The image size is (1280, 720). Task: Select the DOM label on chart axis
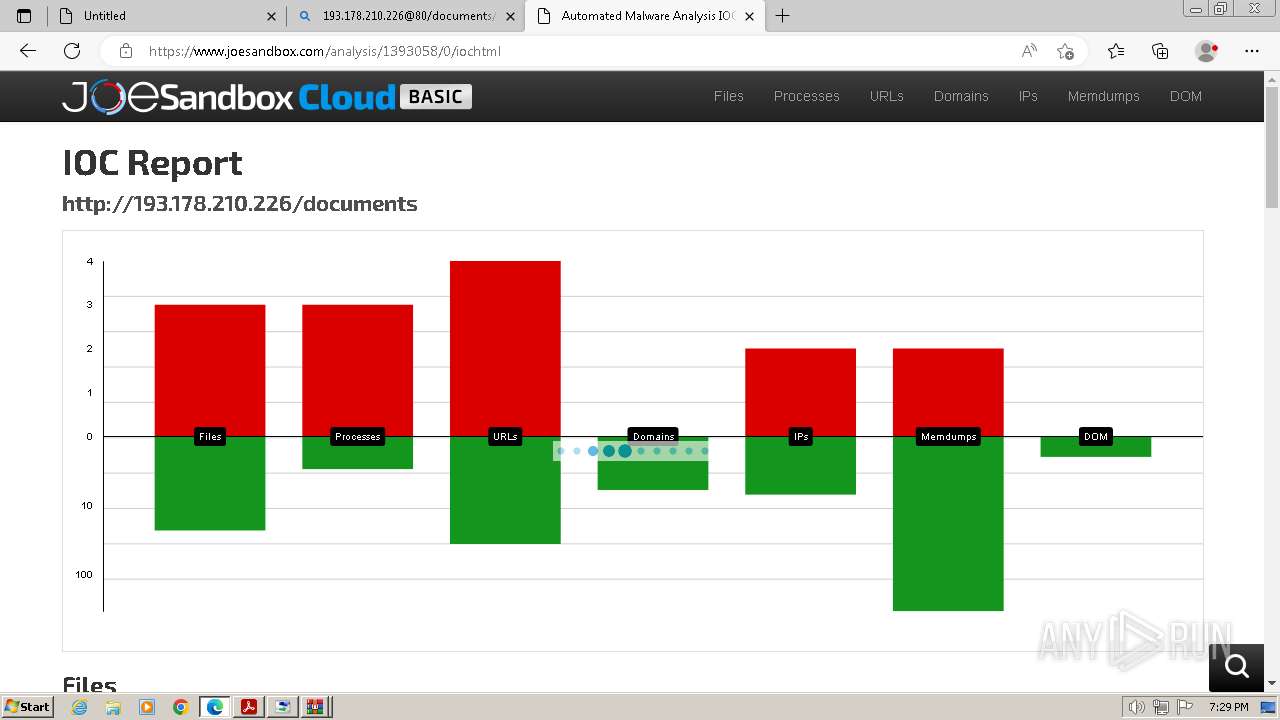[1096, 437]
